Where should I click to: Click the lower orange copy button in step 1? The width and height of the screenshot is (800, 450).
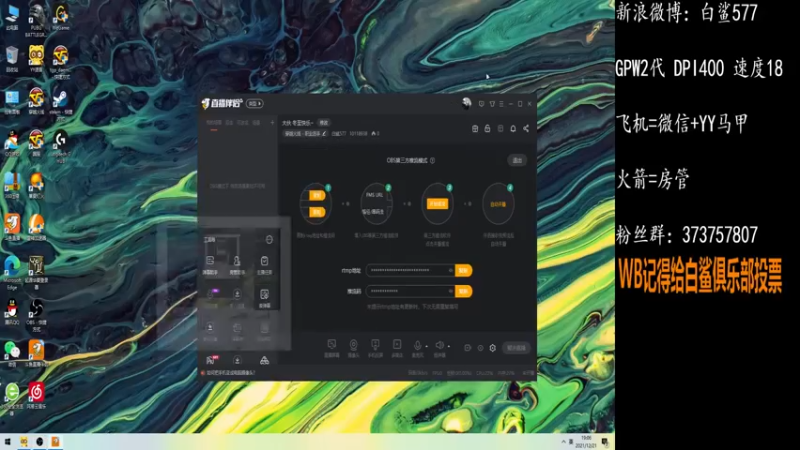(x=317, y=212)
